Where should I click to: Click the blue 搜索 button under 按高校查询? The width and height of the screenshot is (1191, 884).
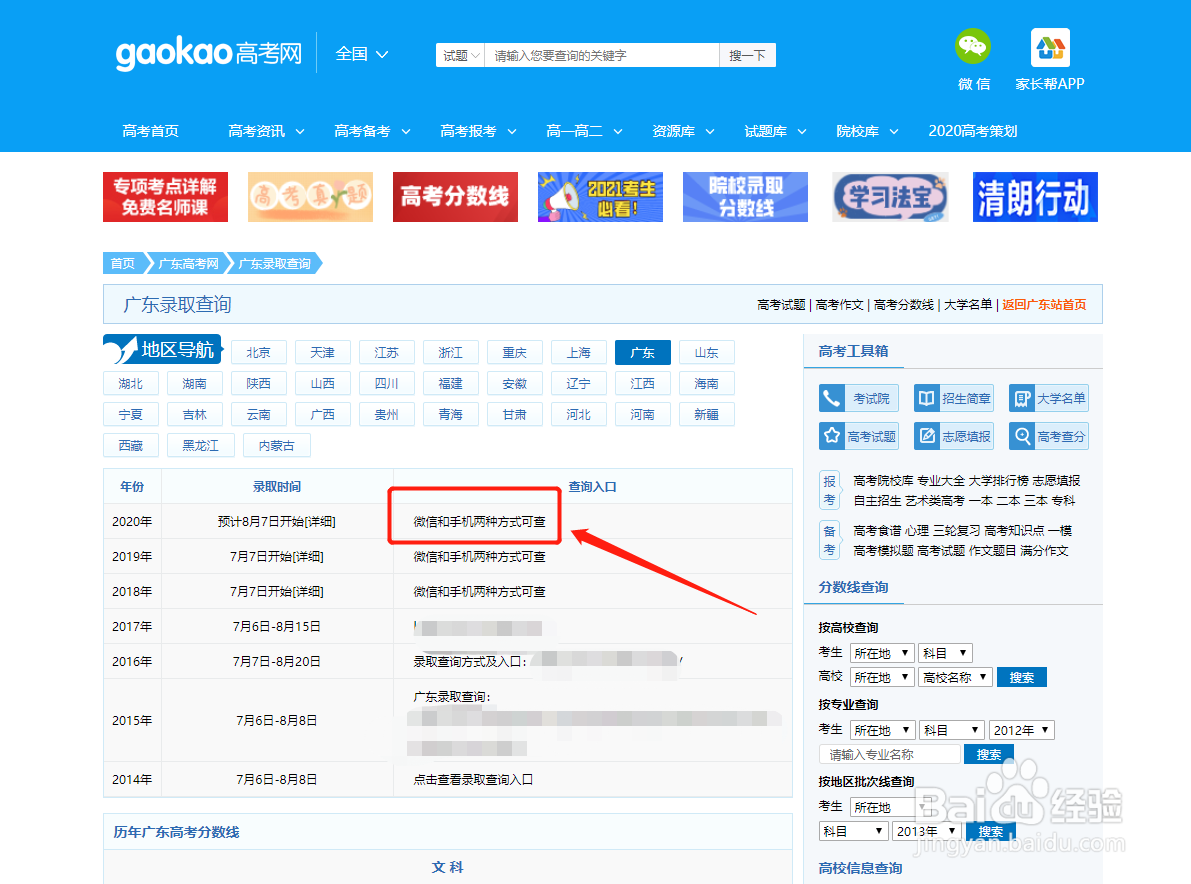(x=1021, y=676)
